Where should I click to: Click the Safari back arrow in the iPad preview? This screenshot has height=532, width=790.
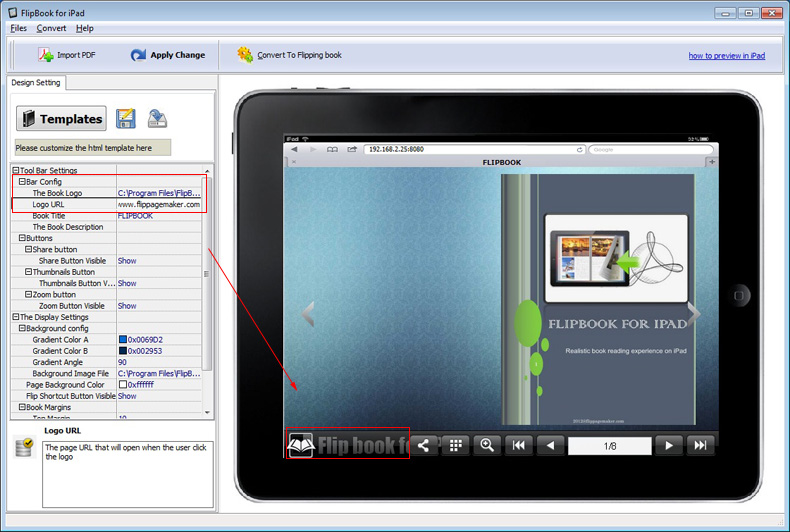point(294,150)
